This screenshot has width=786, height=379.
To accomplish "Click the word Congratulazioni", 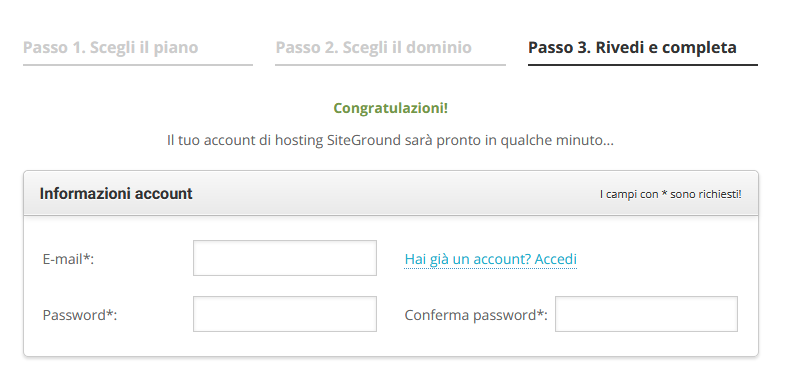I will (x=388, y=108).
